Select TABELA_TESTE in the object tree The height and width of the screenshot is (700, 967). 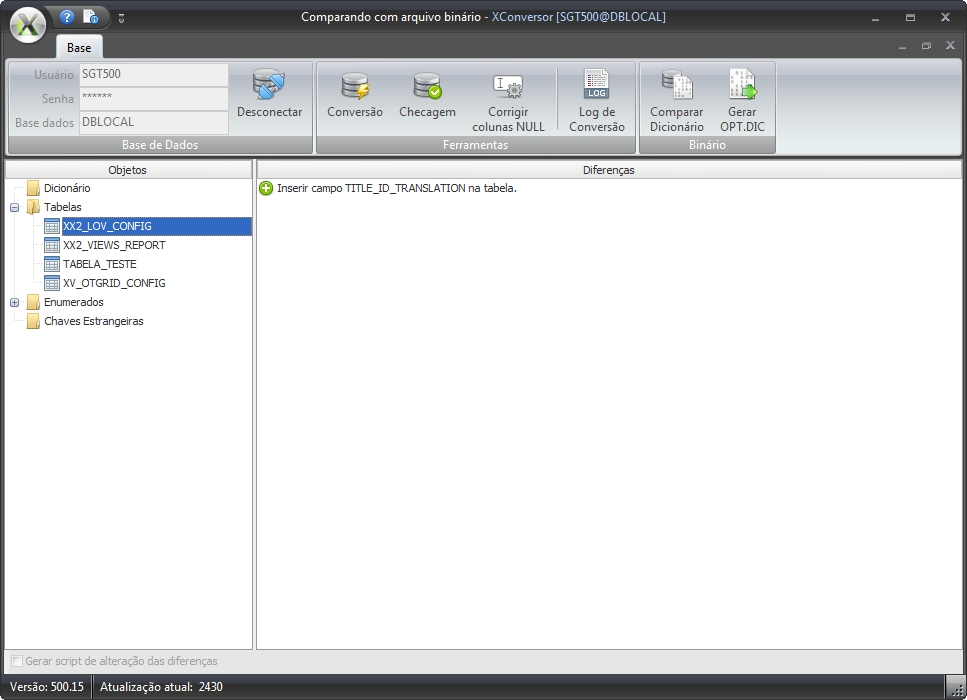point(99,264)
